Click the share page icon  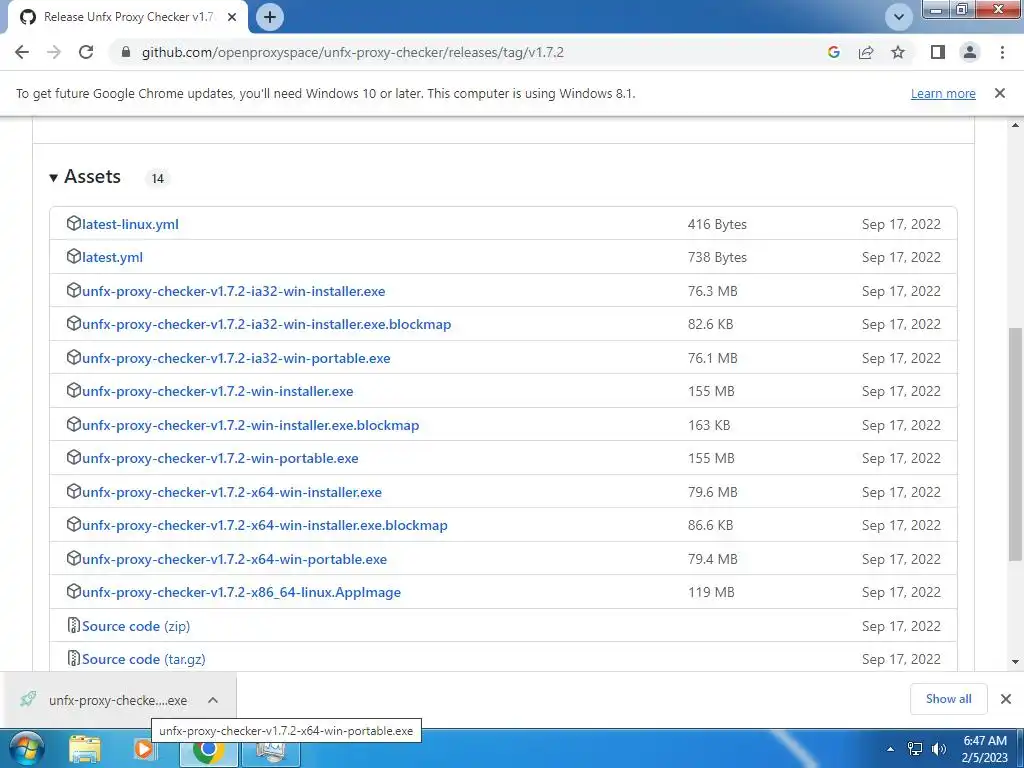click(866, 52)
